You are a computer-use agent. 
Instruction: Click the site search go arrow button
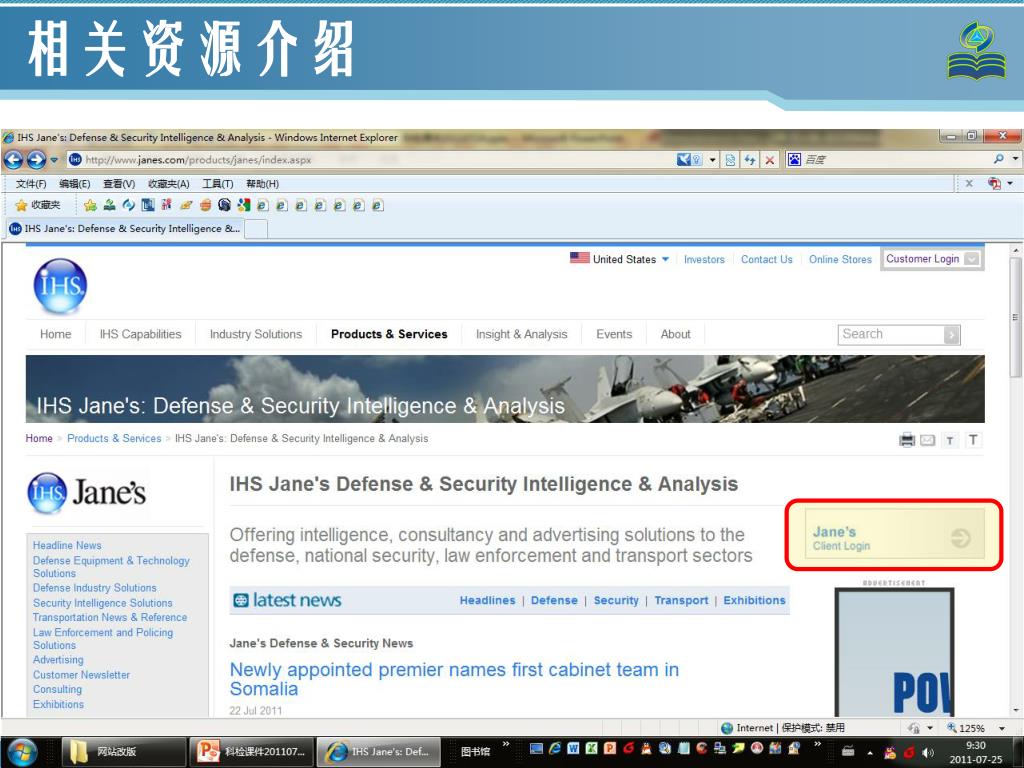coord(952,335)
